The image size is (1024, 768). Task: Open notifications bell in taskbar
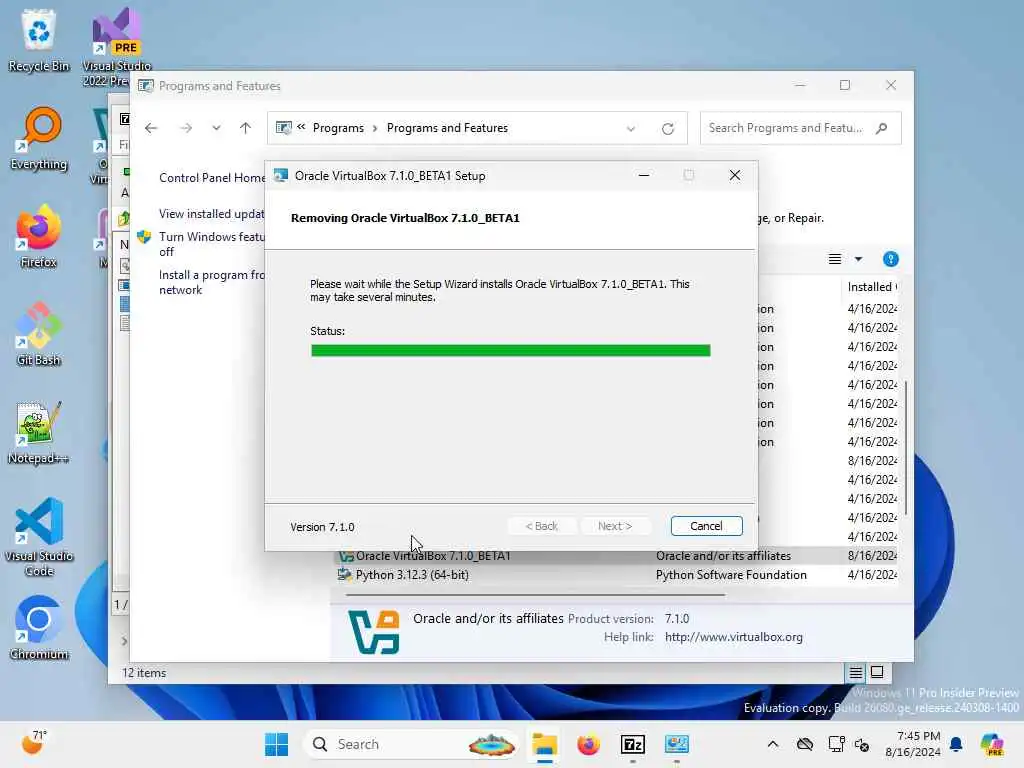[956, 744]
